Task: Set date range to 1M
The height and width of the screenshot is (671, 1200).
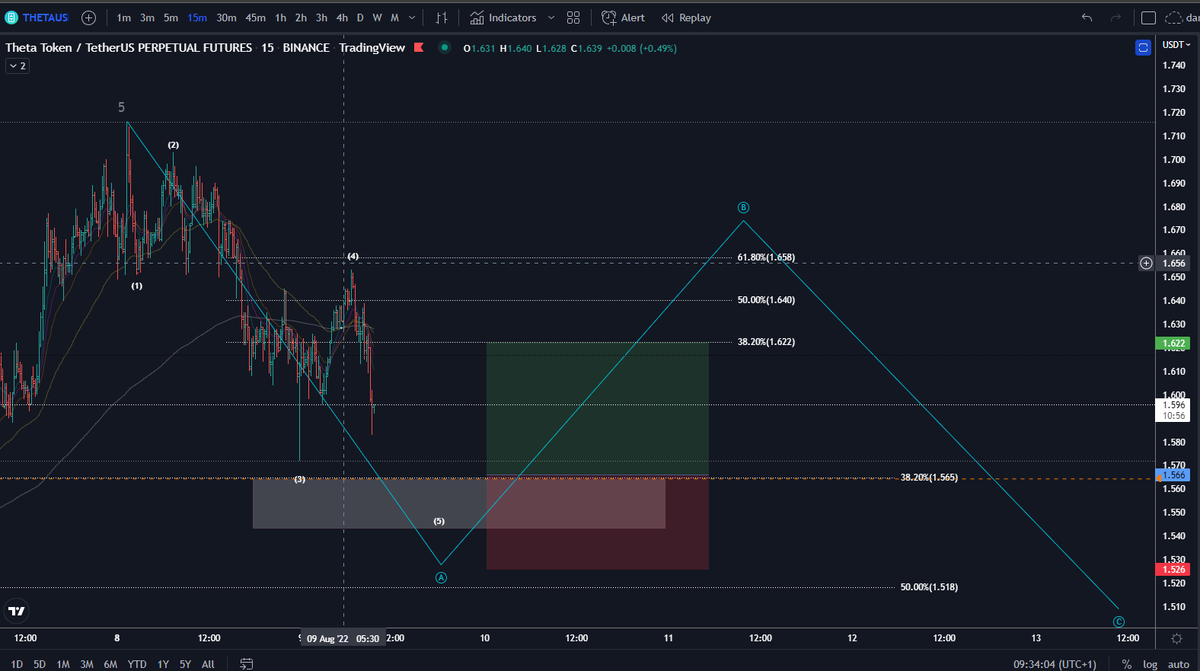Action: click(63, 663)
